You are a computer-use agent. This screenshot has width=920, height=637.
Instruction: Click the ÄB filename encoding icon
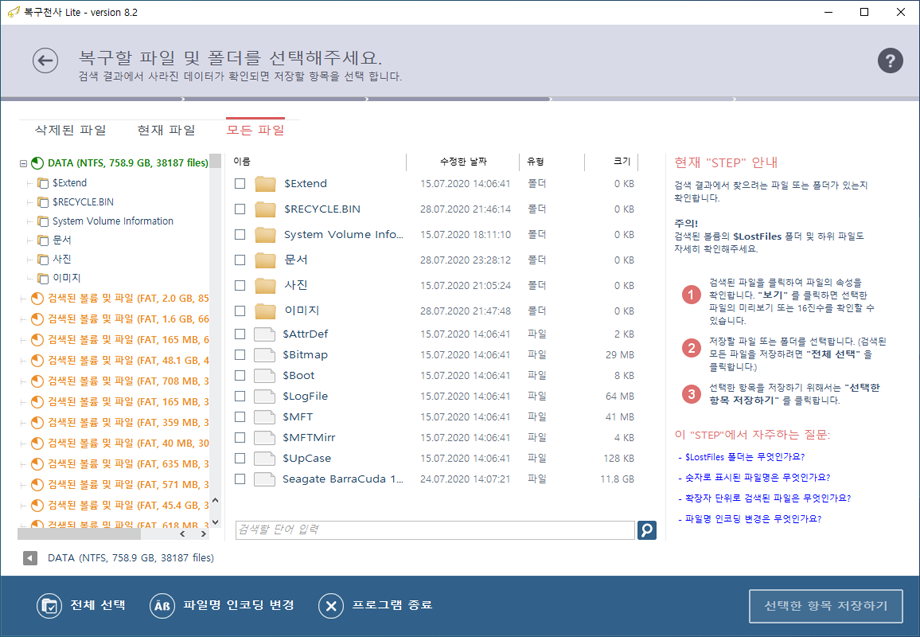click(162, 605)
